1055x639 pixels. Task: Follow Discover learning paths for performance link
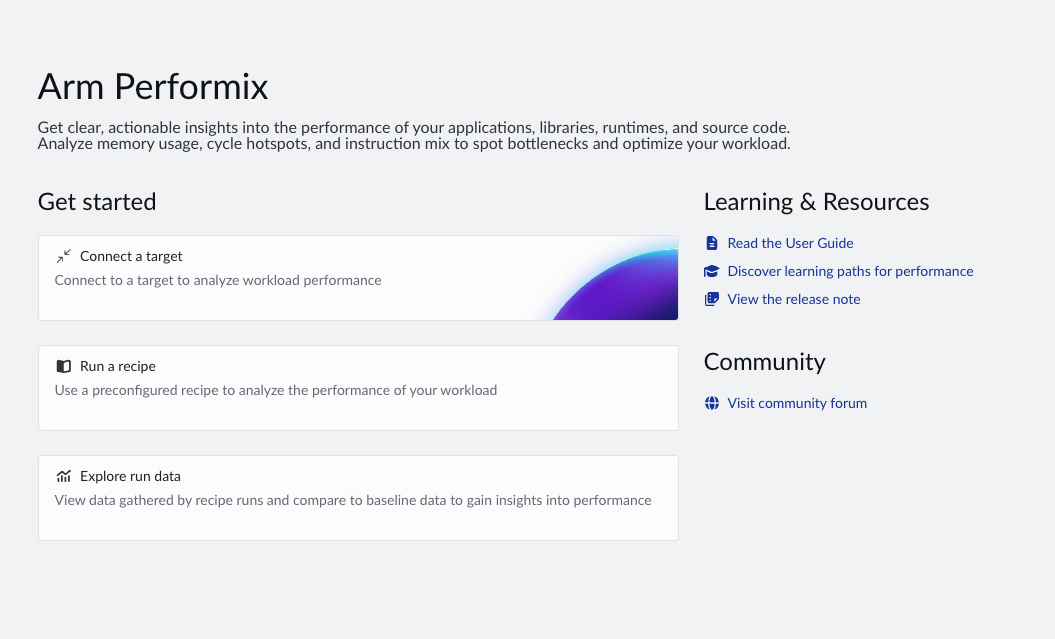[850, 271]
